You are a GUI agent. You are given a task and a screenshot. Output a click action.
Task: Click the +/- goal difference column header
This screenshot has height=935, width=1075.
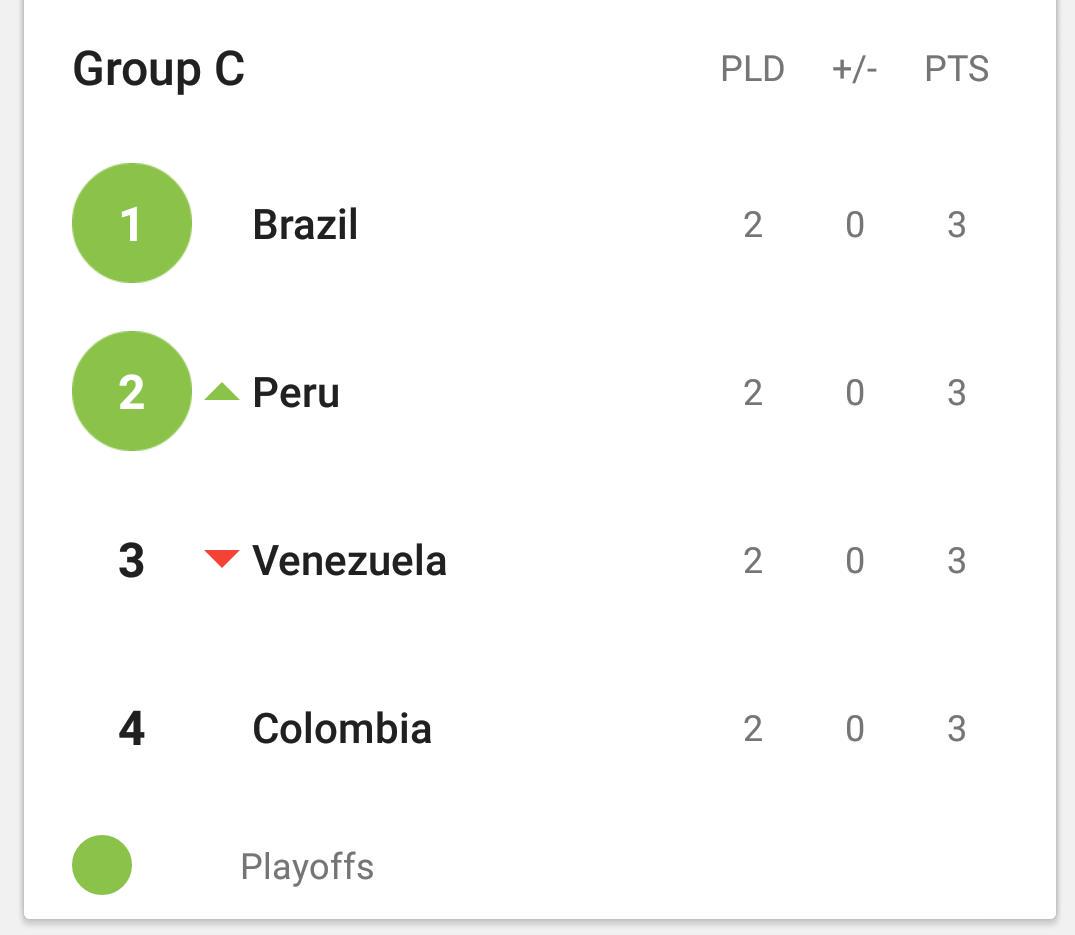pos(854,70)
